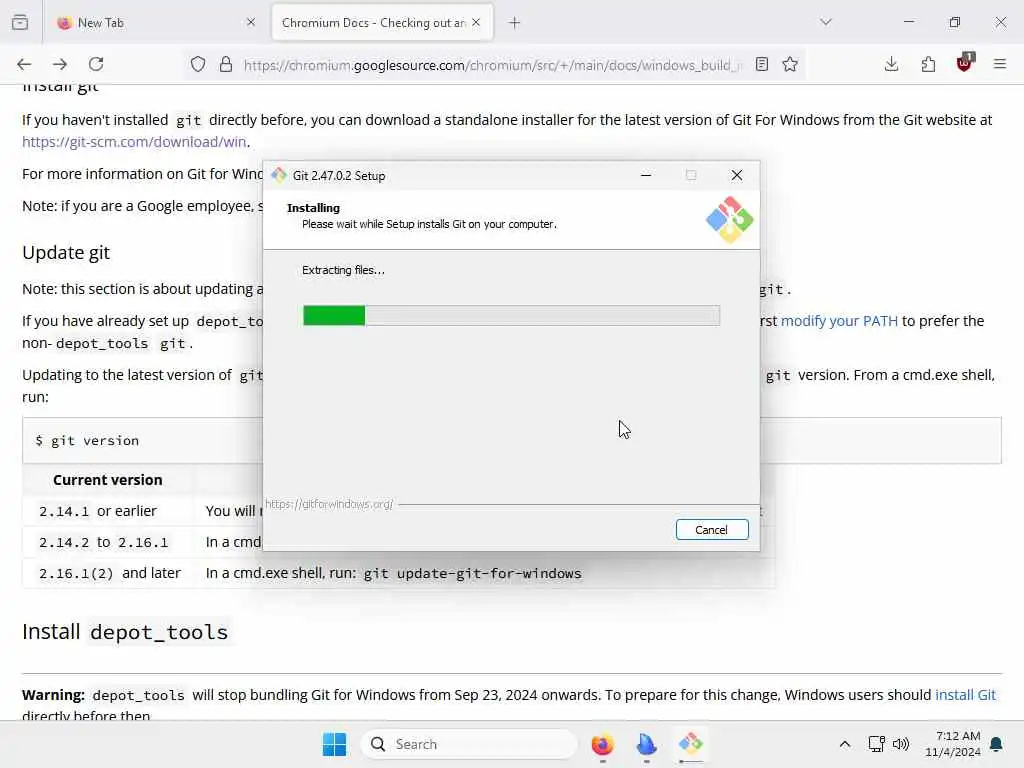This screenshot has width=1024, height=768.
Task: Cancel the Git setup installation
Action: pyautogui.click(x=712, y=530)
